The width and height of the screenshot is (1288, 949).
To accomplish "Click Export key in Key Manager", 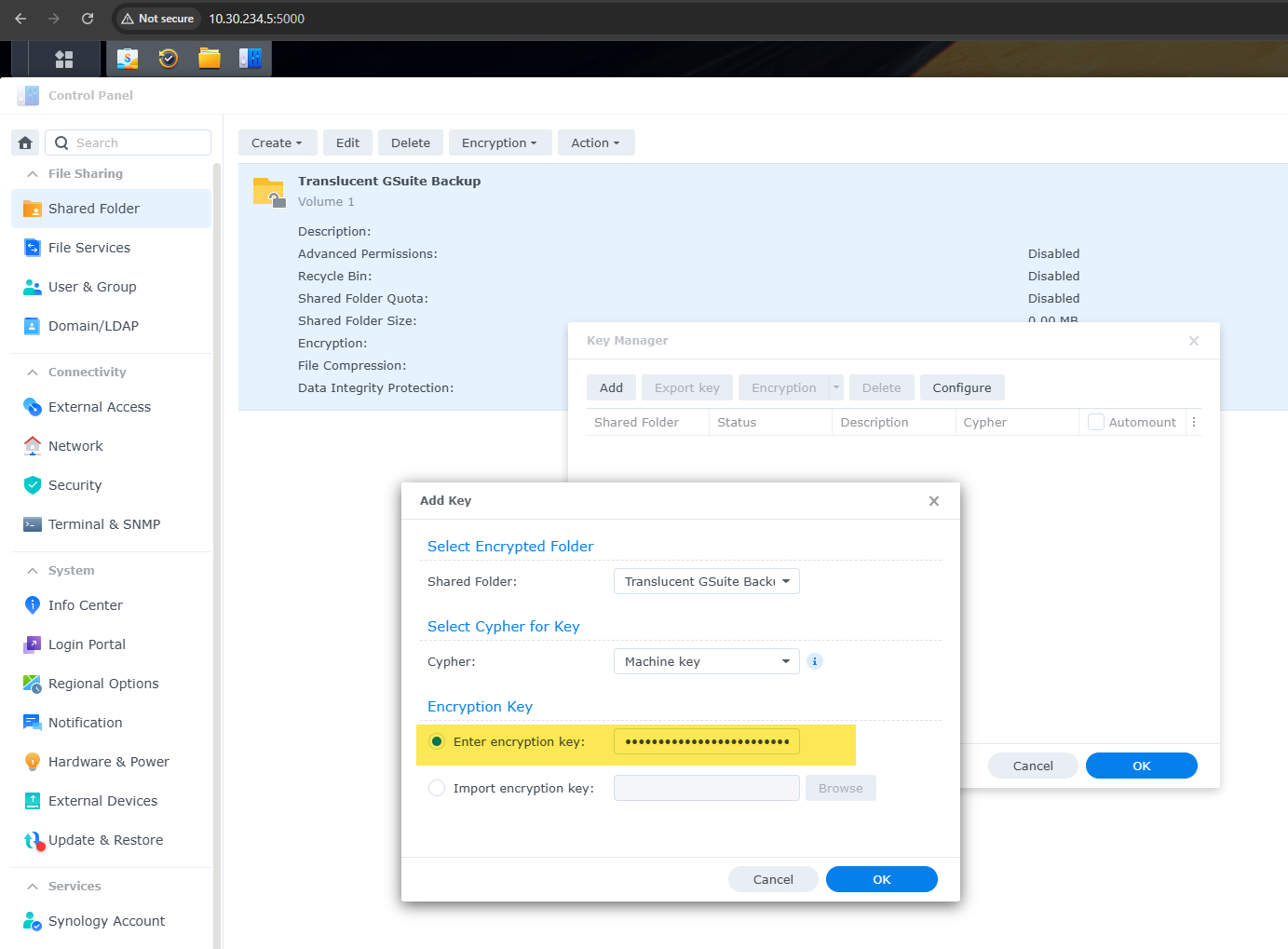I will click(687, 387).
